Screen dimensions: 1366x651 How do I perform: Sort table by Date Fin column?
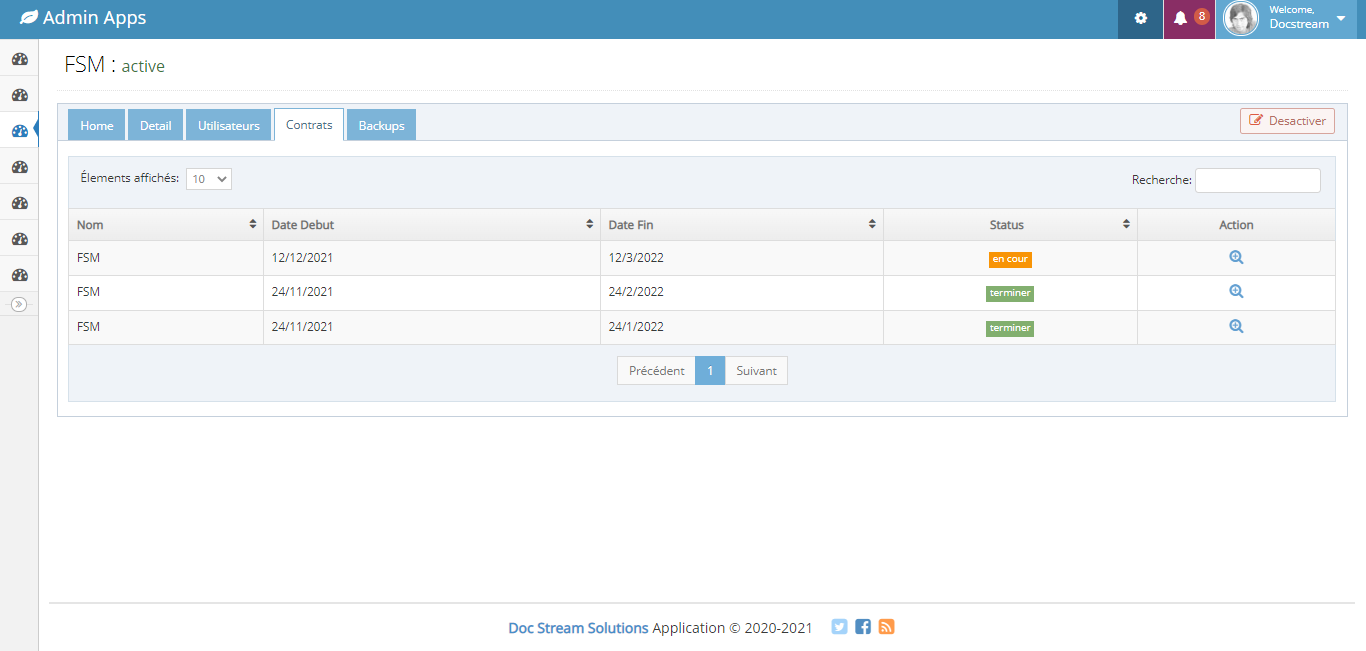click(x=742, y=225)
